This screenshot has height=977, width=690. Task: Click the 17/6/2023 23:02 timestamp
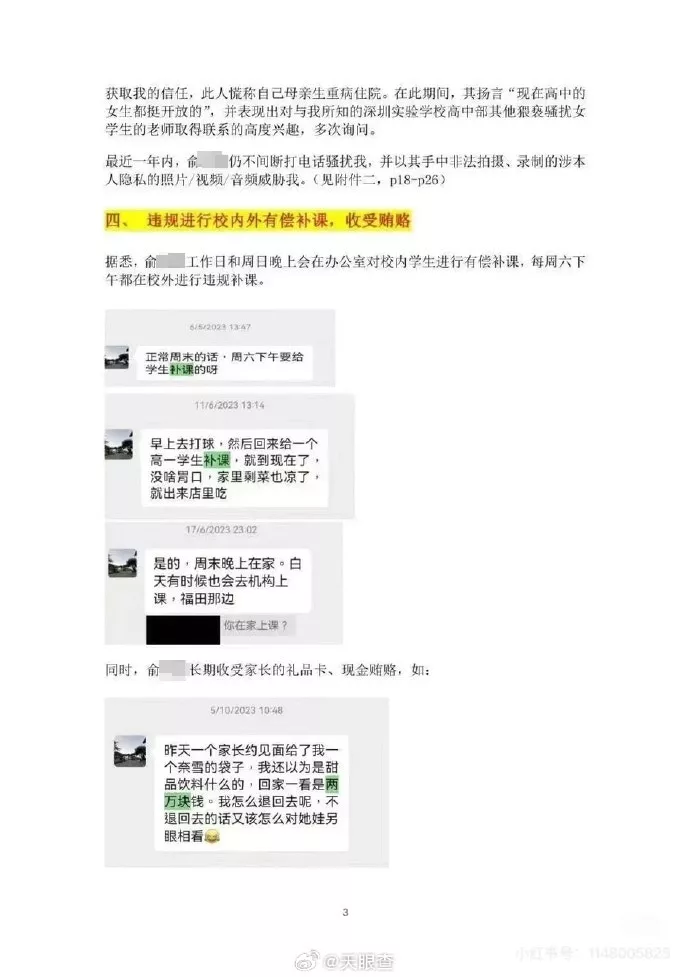(x=221, y=530)
